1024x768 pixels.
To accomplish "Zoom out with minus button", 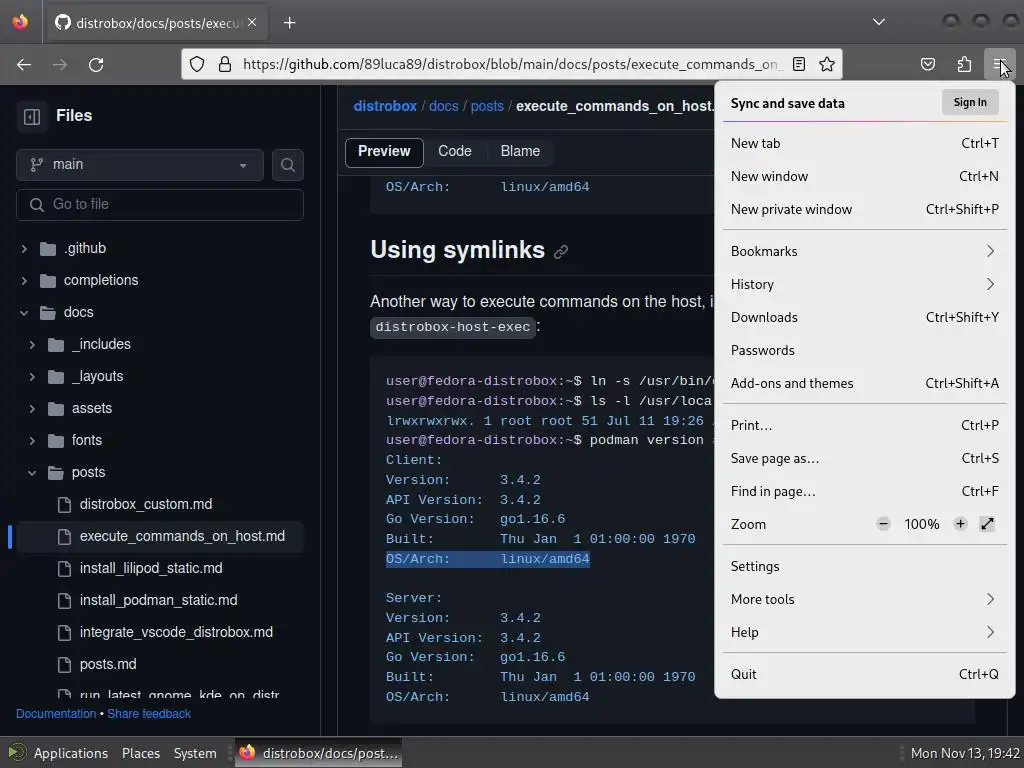I will click(x=883, y=524).
